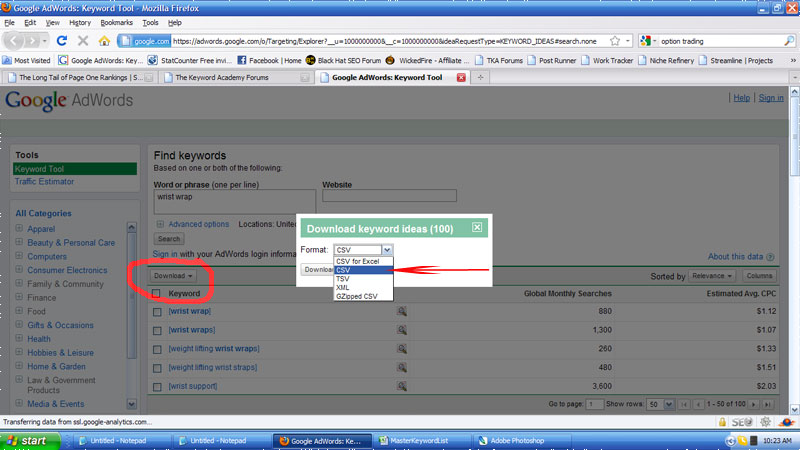
Task: Click the Search button under keywords
Action: 169,239
